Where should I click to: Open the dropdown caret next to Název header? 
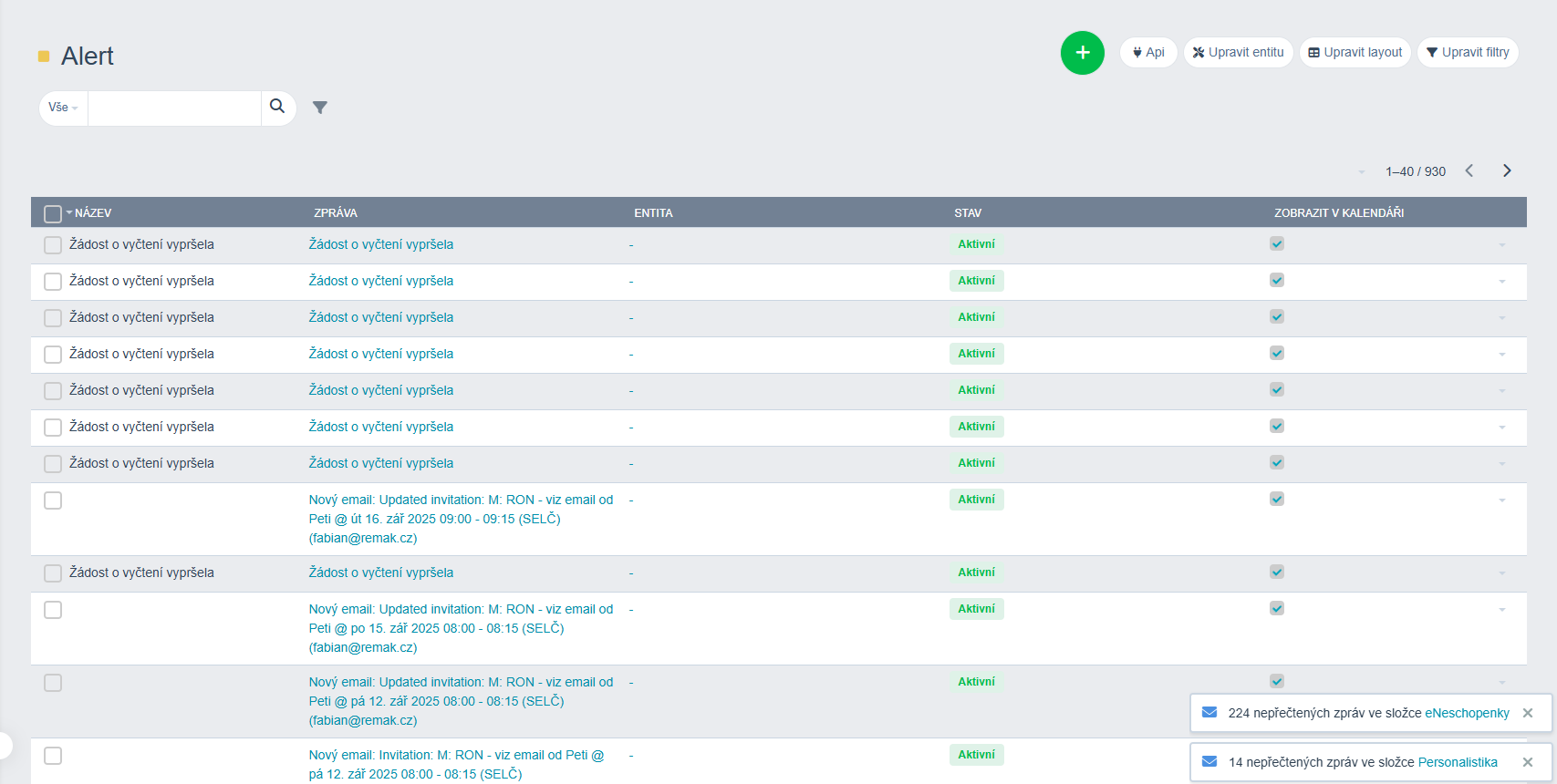tap(69, 212)
